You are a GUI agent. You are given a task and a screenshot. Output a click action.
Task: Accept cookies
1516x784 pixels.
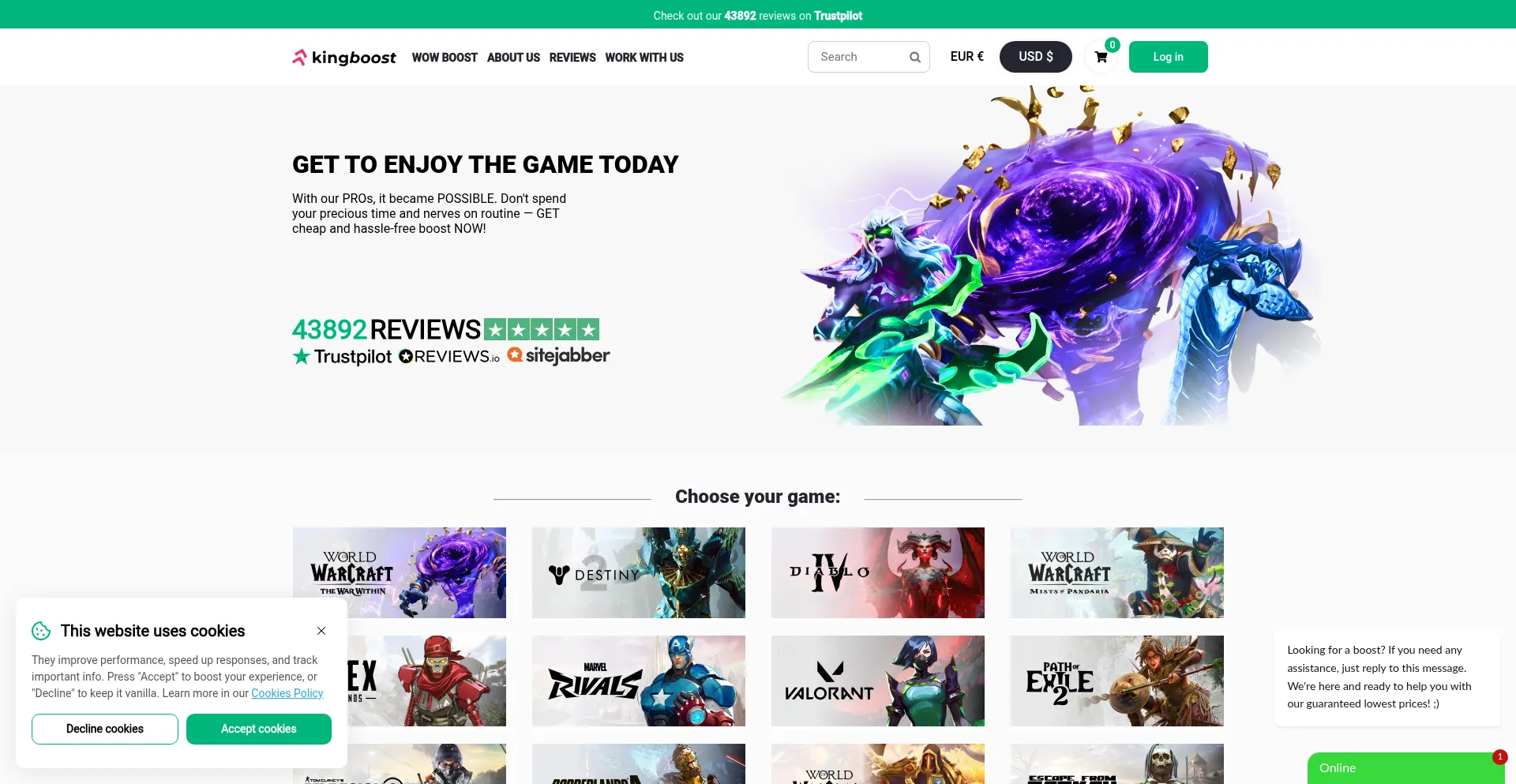259,729
